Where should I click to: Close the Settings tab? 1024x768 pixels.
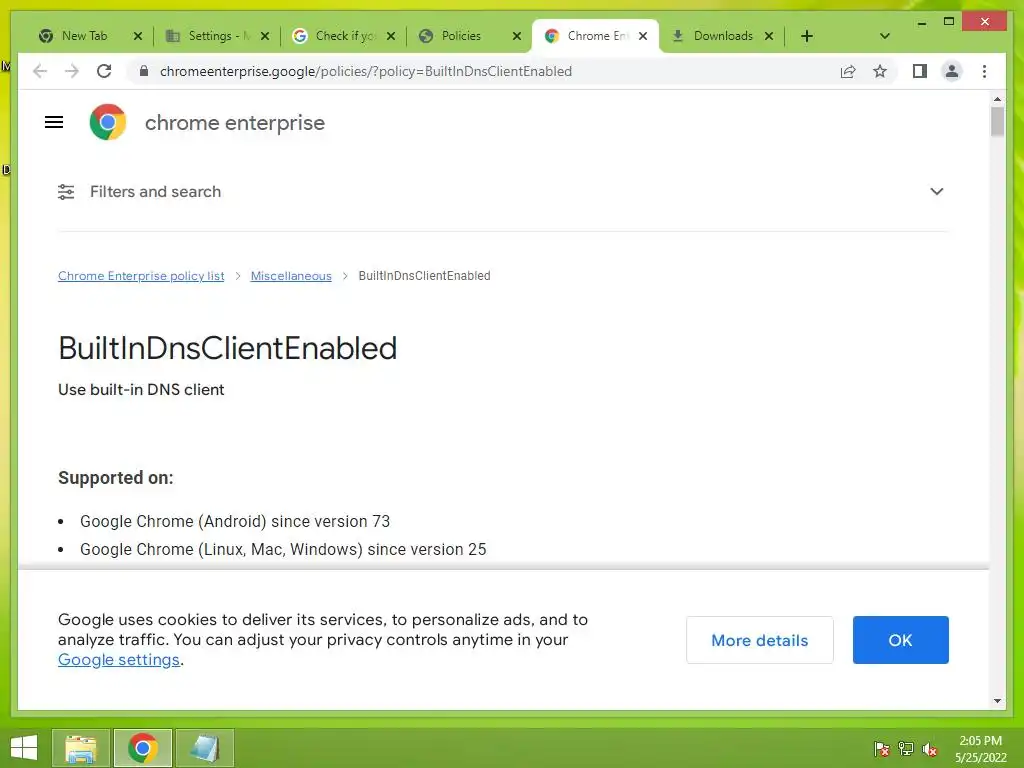pos(264,36)
